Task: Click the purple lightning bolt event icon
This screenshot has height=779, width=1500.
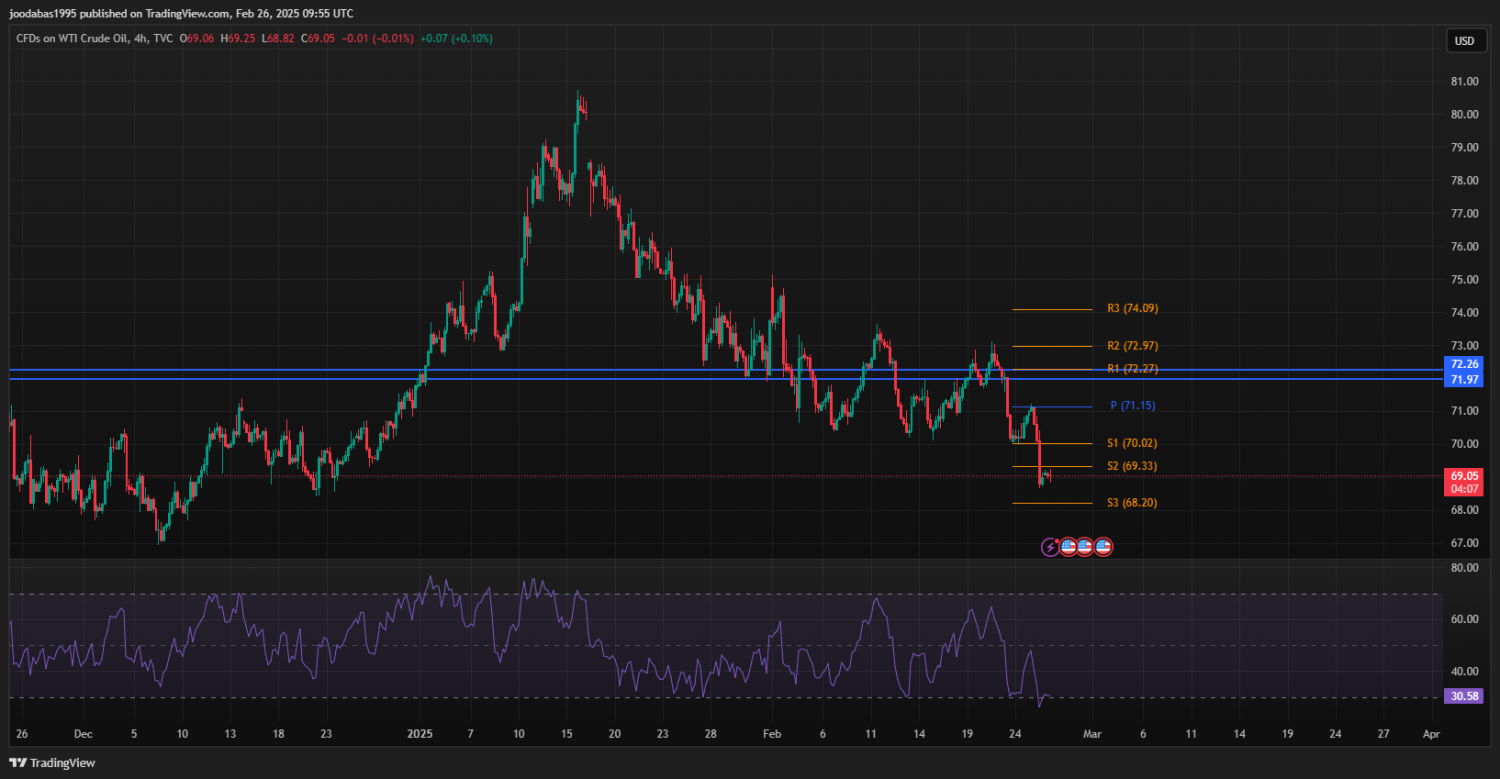Action: [x=1050, y=547]
